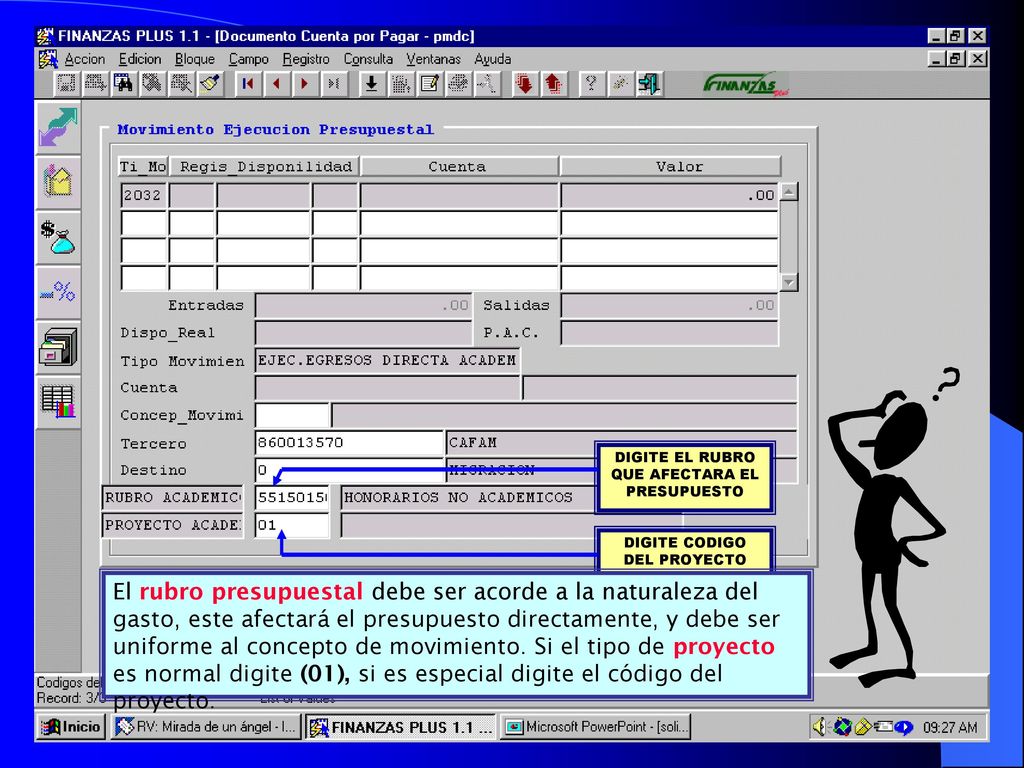Click the sidebar spreadsheet chart icon
Image resolution: width=1024 pixels, height=768 pixels.
pos(58,402)
